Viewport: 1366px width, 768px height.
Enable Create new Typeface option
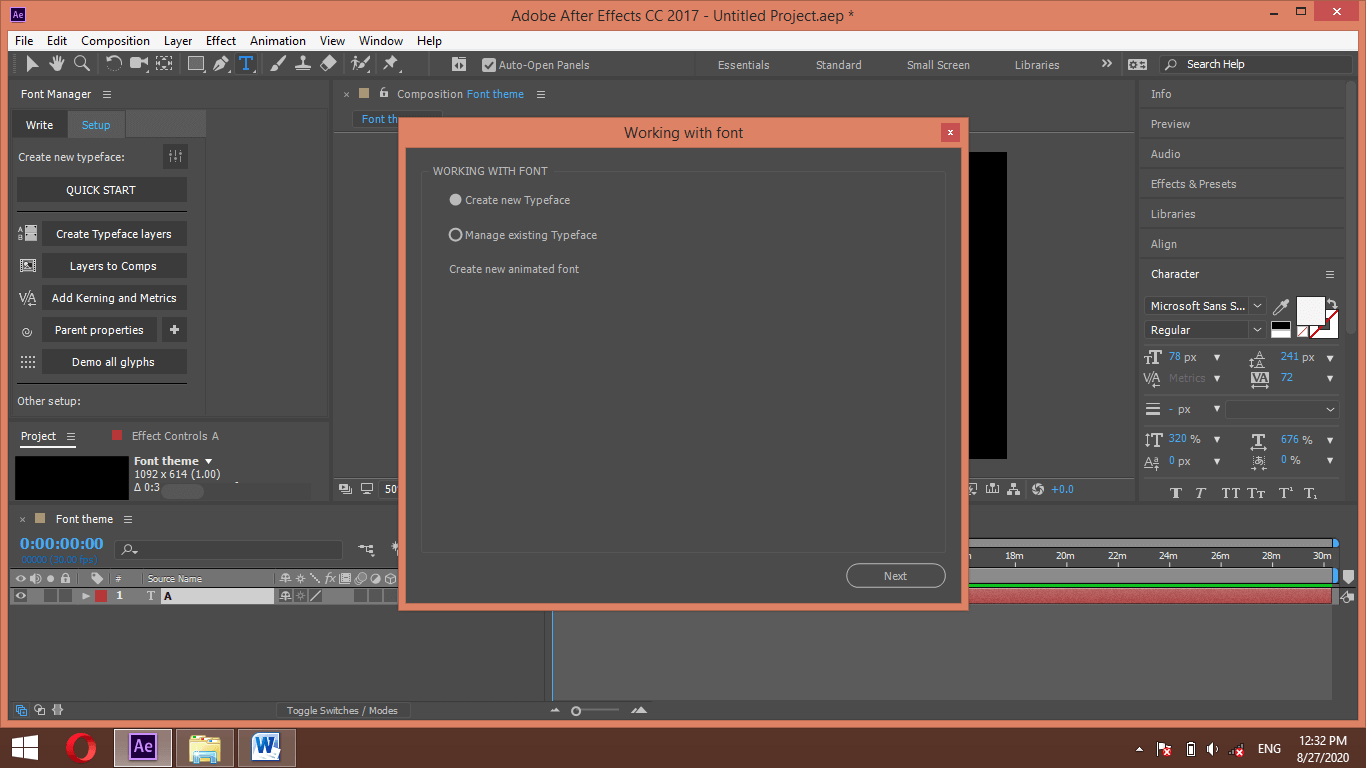pos(455,199)
